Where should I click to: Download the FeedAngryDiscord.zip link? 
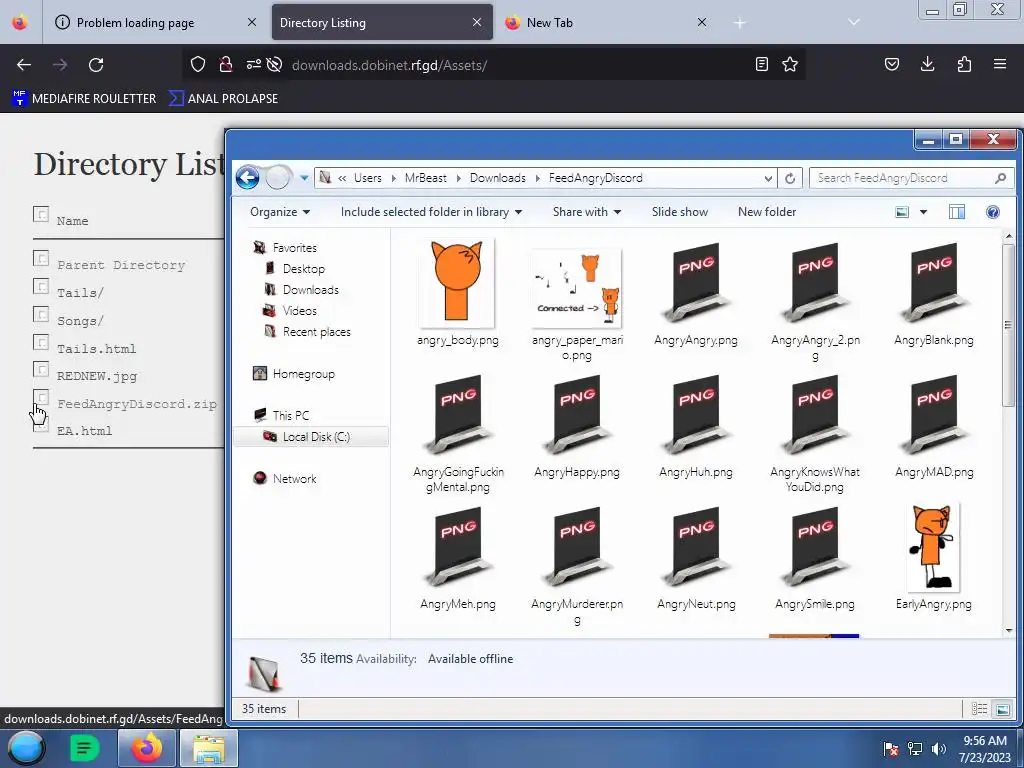(136, 404)
